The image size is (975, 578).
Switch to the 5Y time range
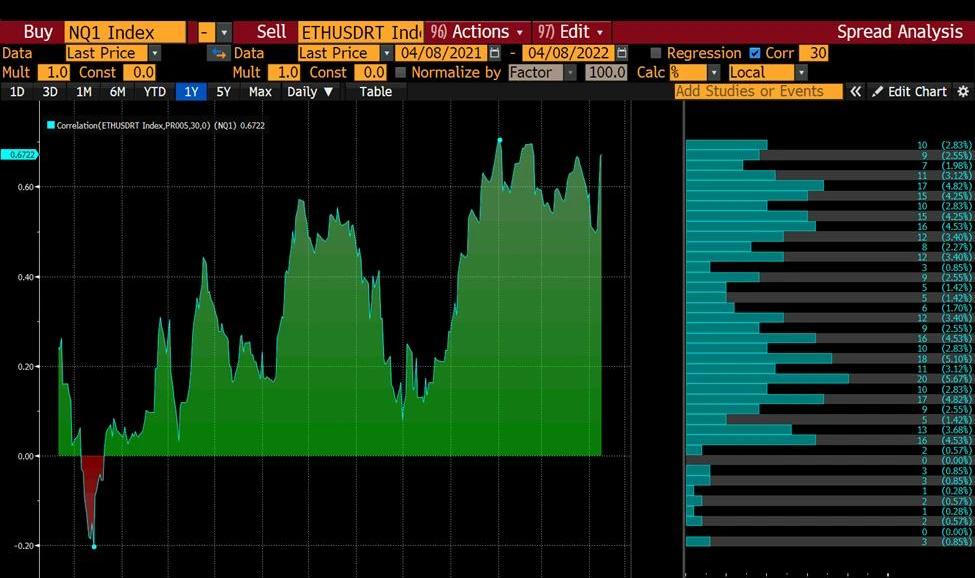[x=223, y=91]
